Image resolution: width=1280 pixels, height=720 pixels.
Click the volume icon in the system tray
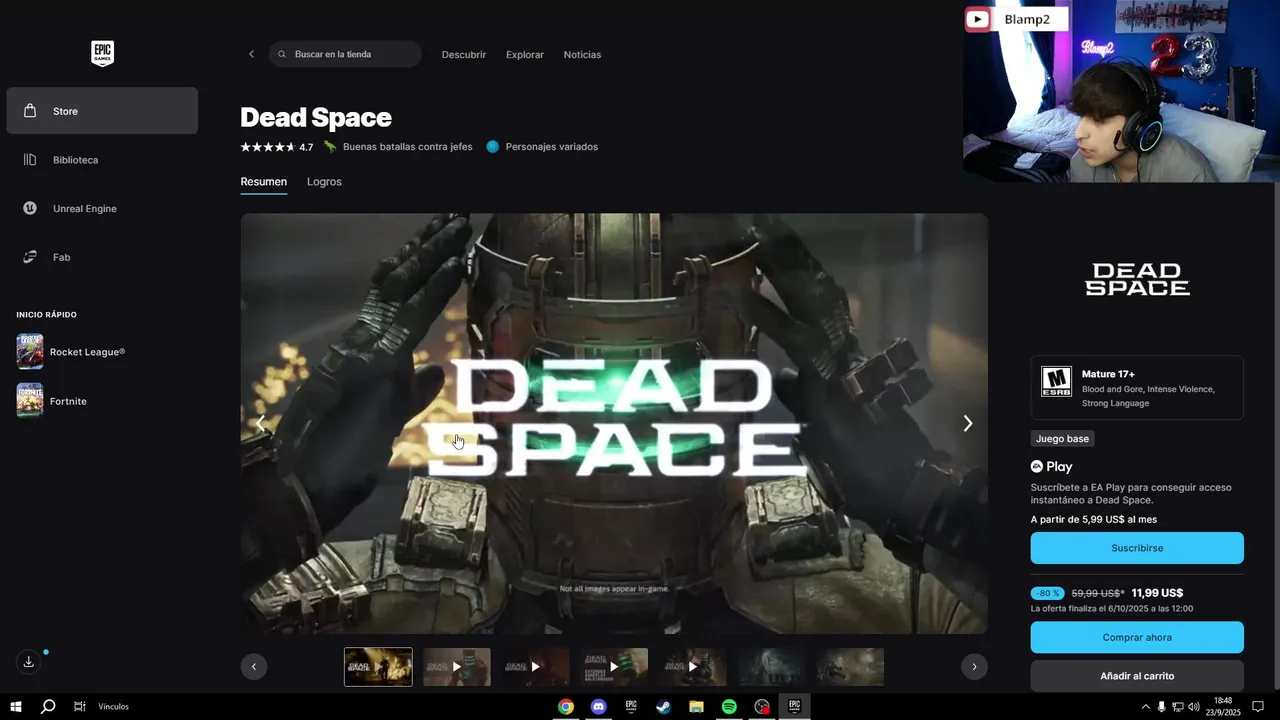click(1194, 707)
